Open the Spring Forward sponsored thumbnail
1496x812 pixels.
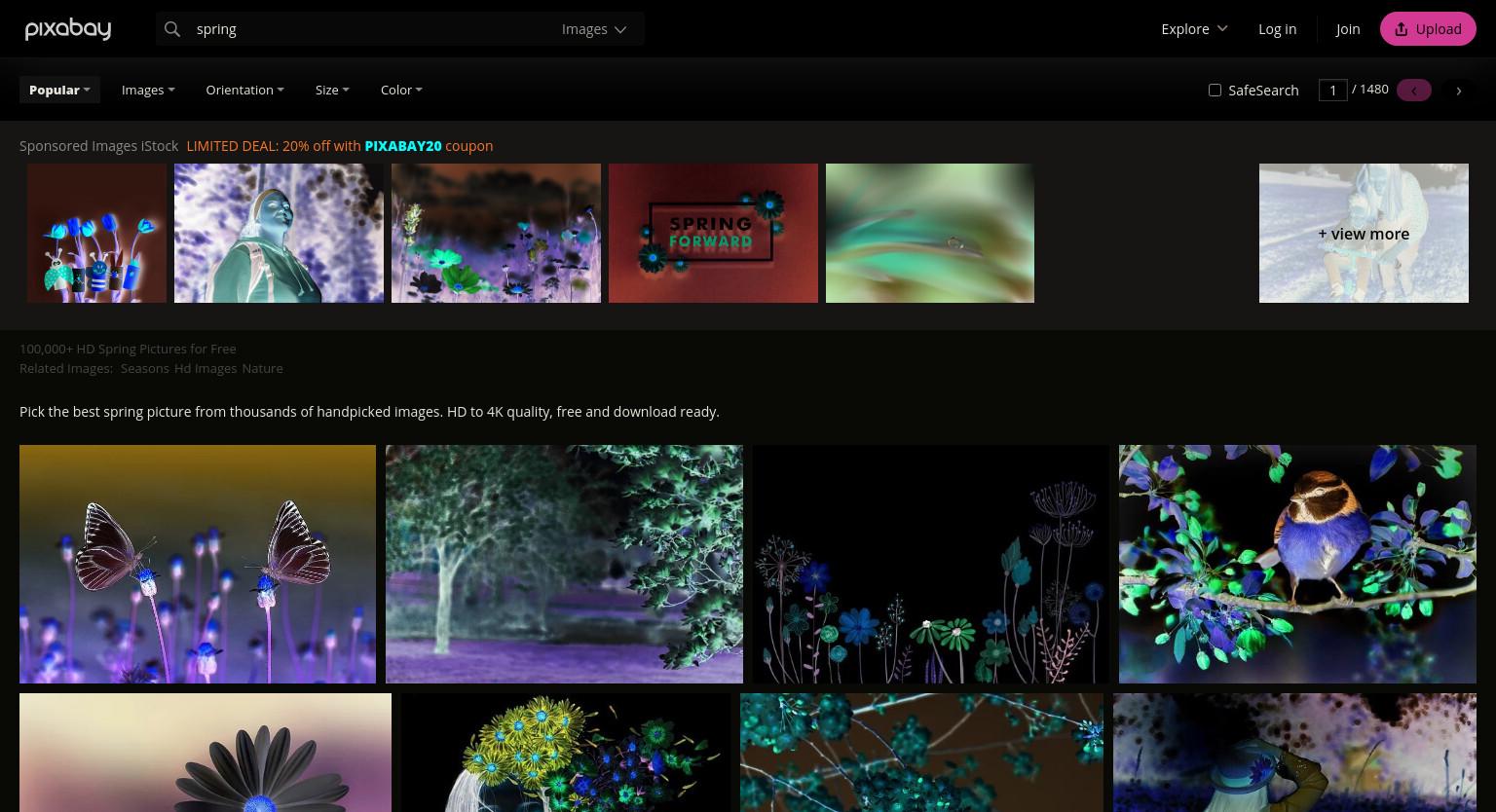[x=713, y=233]
